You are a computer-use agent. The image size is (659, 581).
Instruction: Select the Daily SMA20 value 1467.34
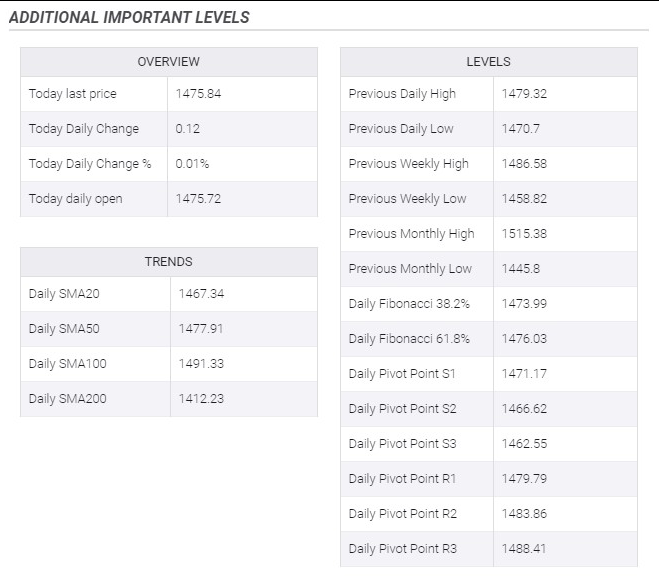[x=201, y=293]
